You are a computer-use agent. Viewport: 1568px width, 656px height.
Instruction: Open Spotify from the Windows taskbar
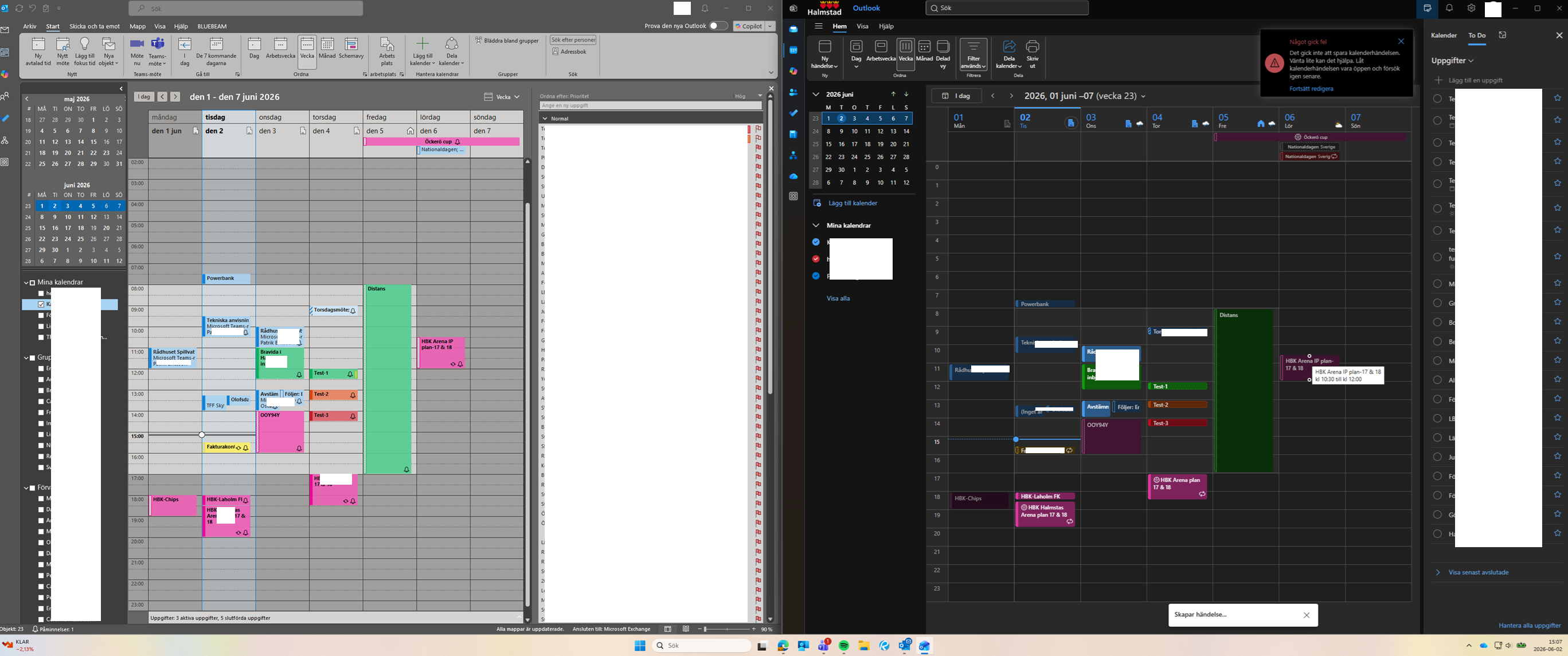844,646
